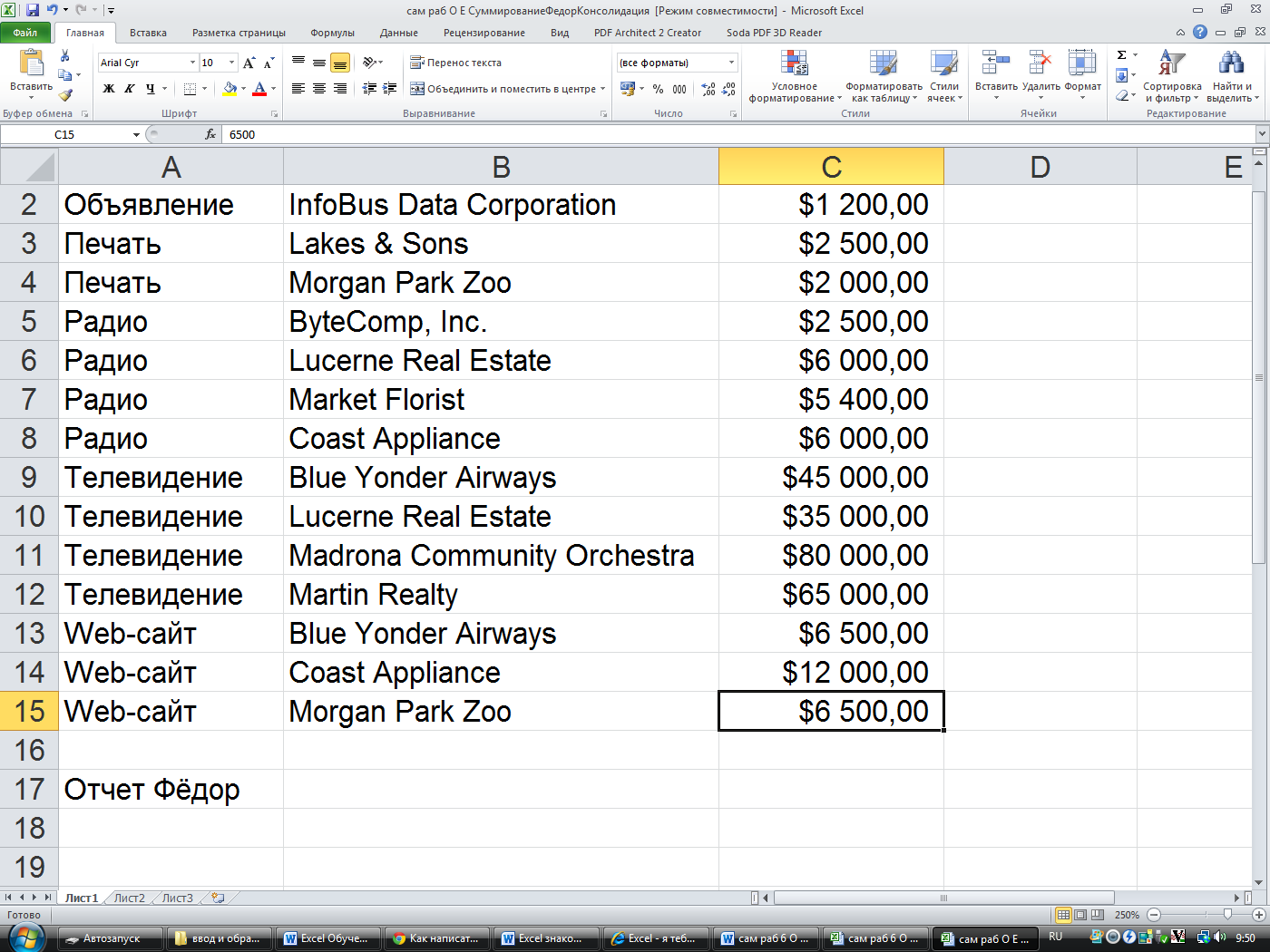Click the text orientation icon
This screenshot has height=952, width=1270.
(369, 63)
